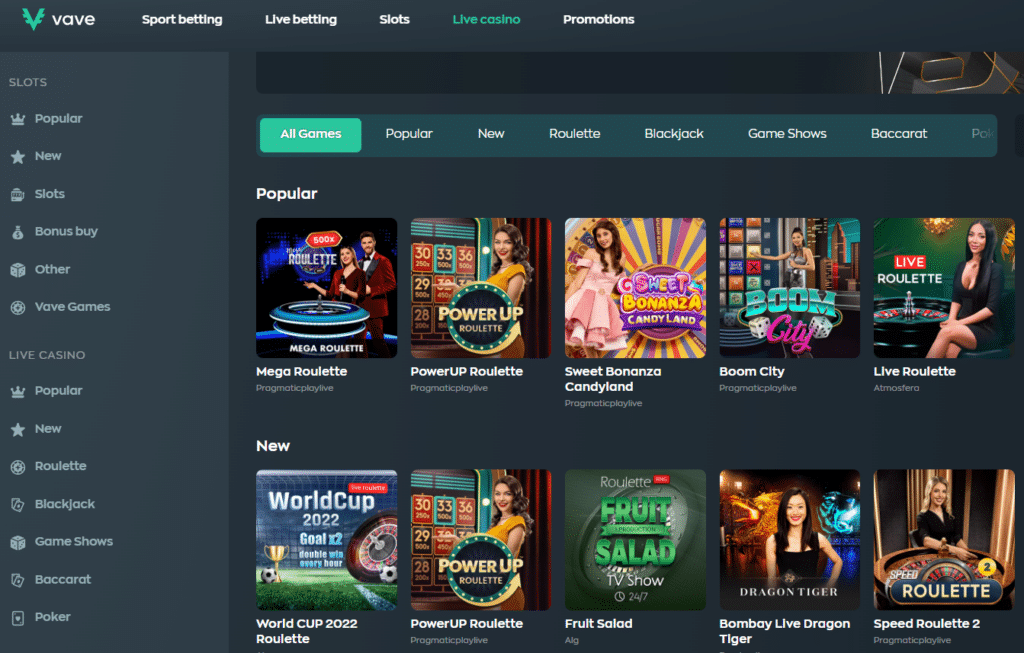The height and width of the screenshot is (653, 1024).
Task: Open Poker under the Live Casino sidebar
Action: pos(52,617)
